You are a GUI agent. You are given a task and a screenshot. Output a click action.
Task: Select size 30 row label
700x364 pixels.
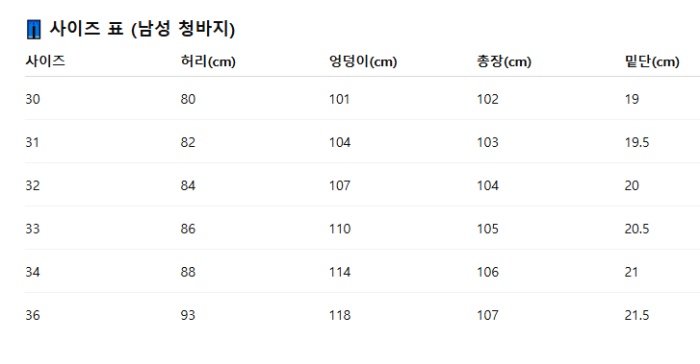pos(33,99)
